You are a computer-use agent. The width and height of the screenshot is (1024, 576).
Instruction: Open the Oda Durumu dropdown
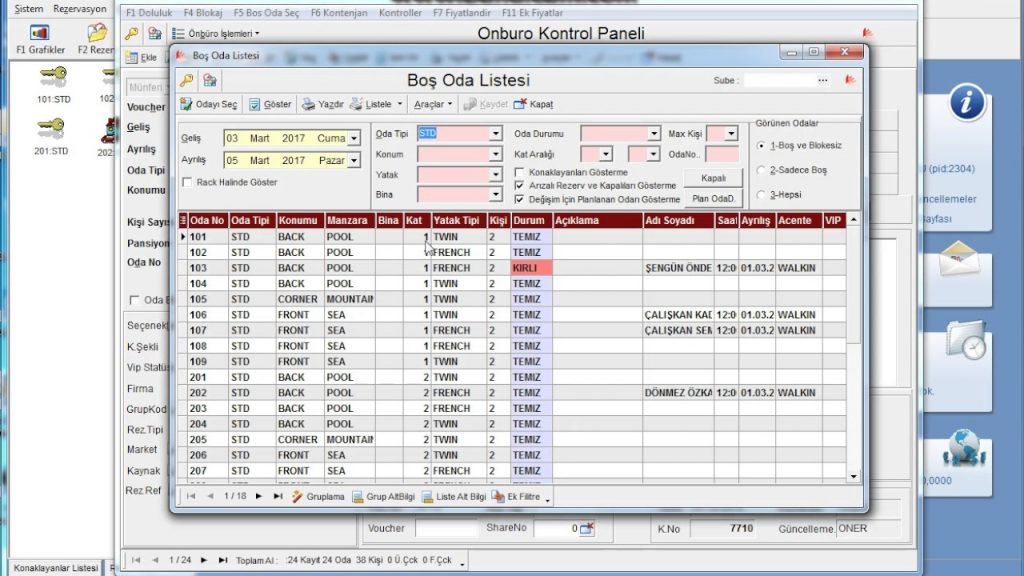click(655, 134)
